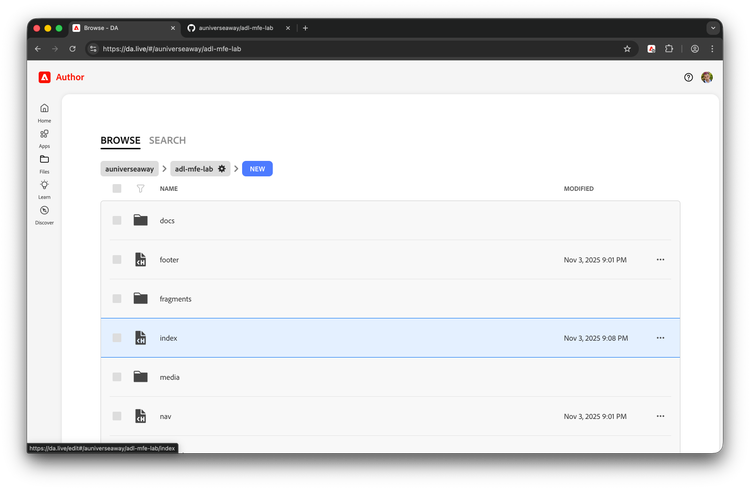Image resolution: width=750 pixels, height=489 pixels.
Task: Click the filter funnel icon
Action: [140, 188]
